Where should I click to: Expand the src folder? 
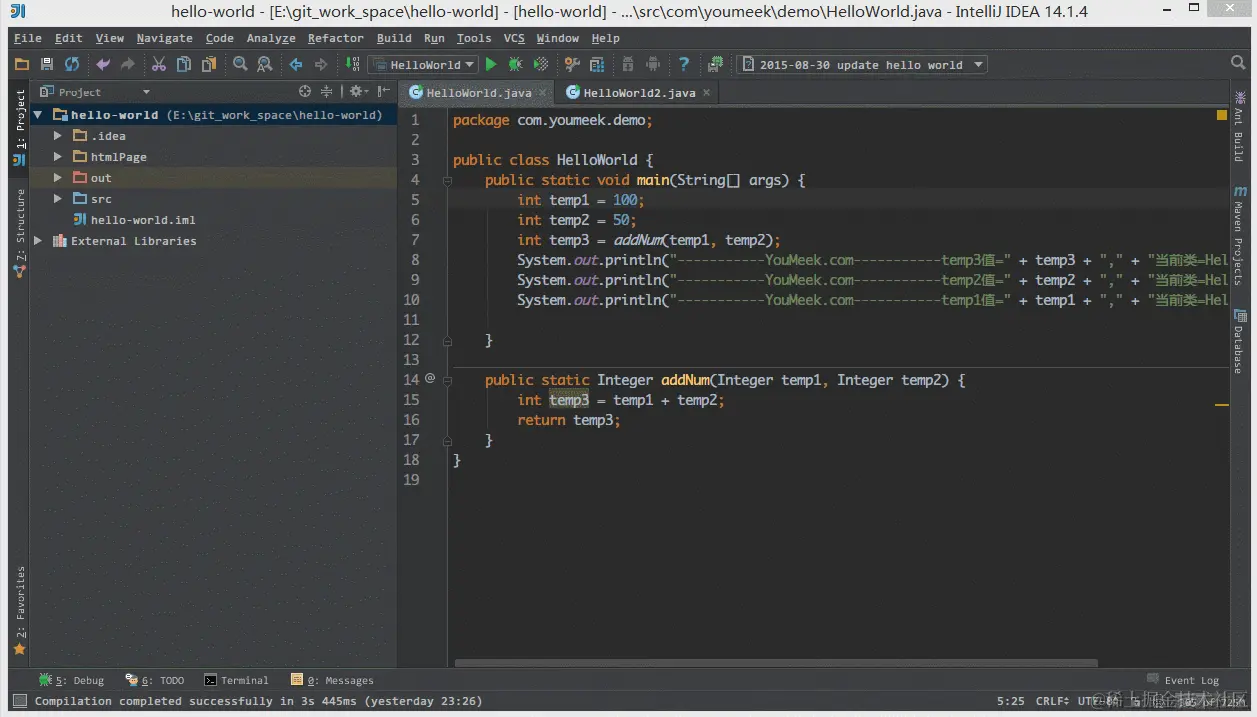[58, 198]
